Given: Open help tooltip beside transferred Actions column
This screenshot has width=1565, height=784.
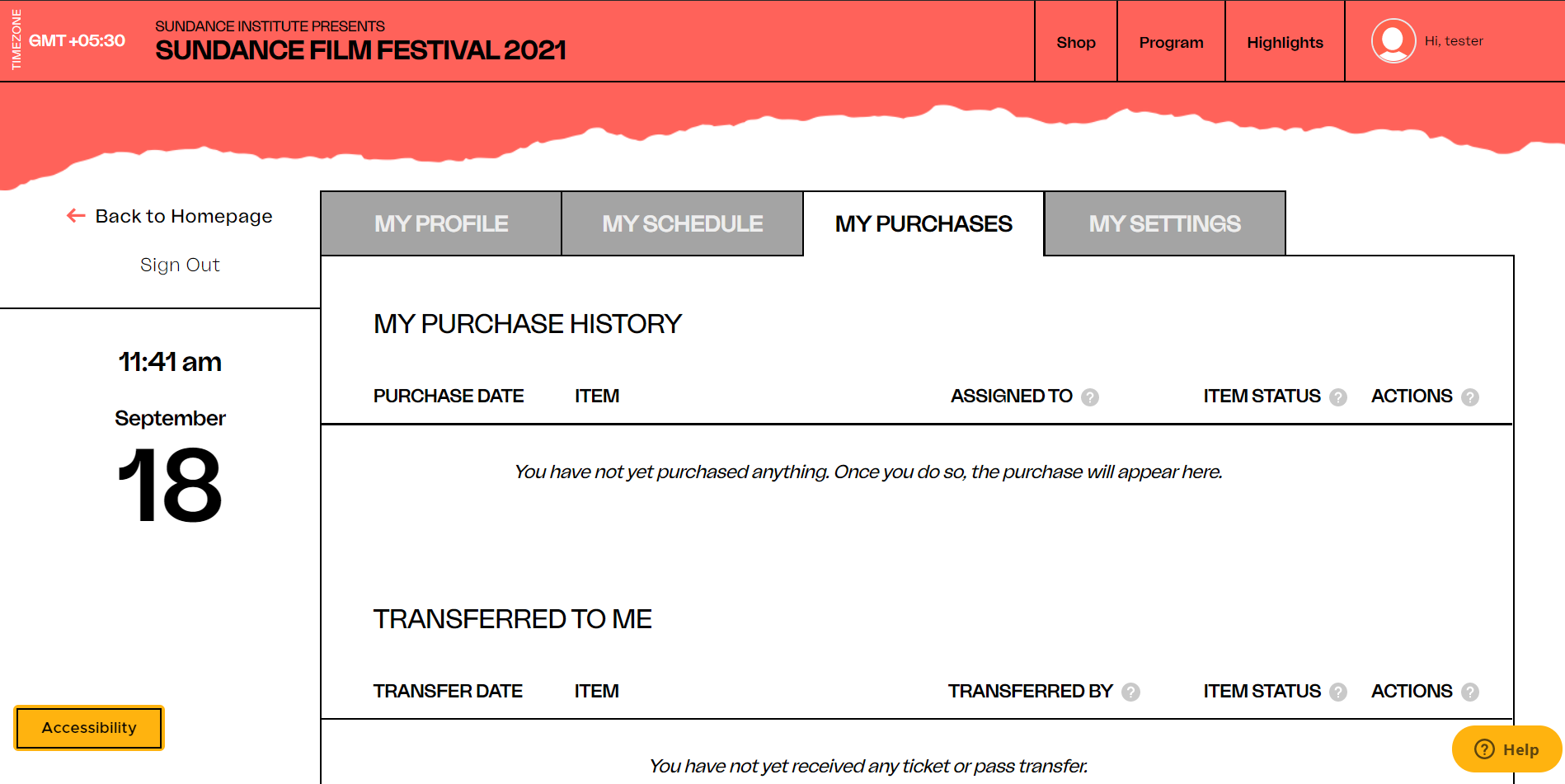Looking at the screenshot, I should click(1470, 692).
